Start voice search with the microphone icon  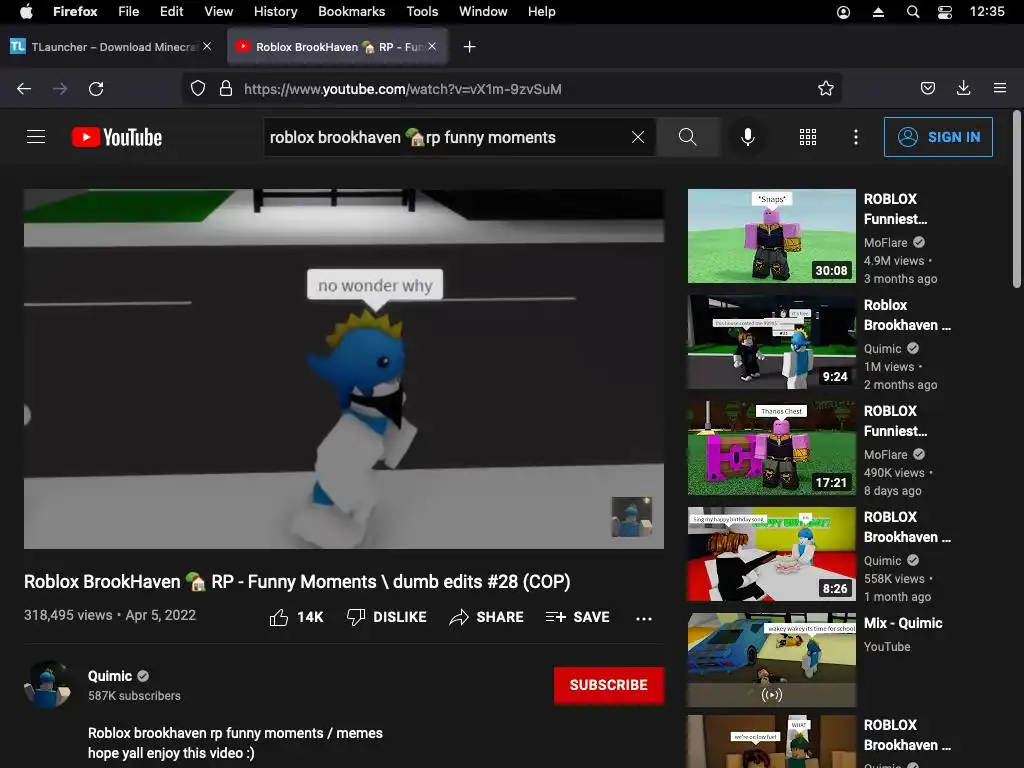[x=748, y=137]
